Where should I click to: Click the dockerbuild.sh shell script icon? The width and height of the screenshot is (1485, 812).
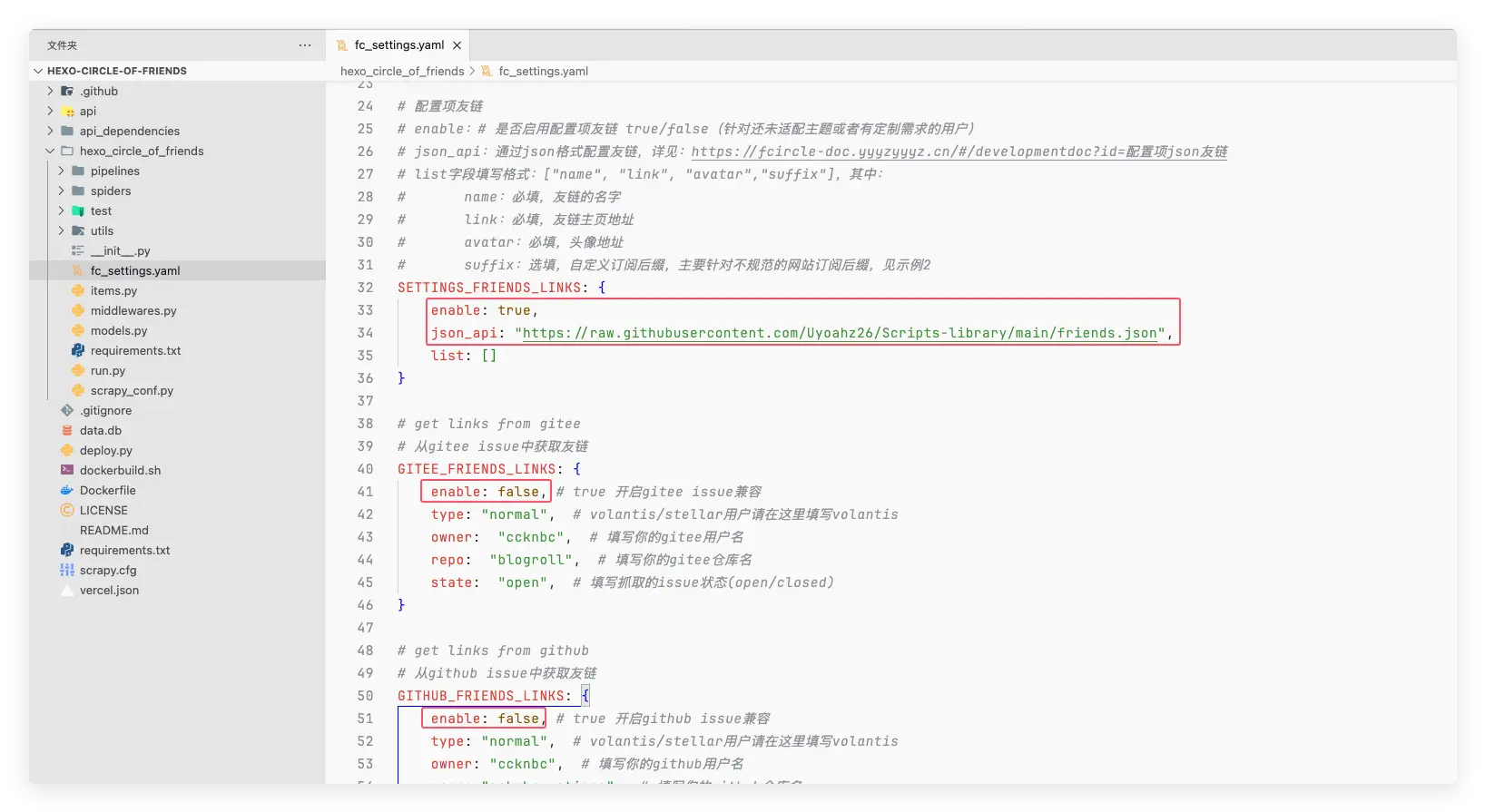tap(67, 470)
